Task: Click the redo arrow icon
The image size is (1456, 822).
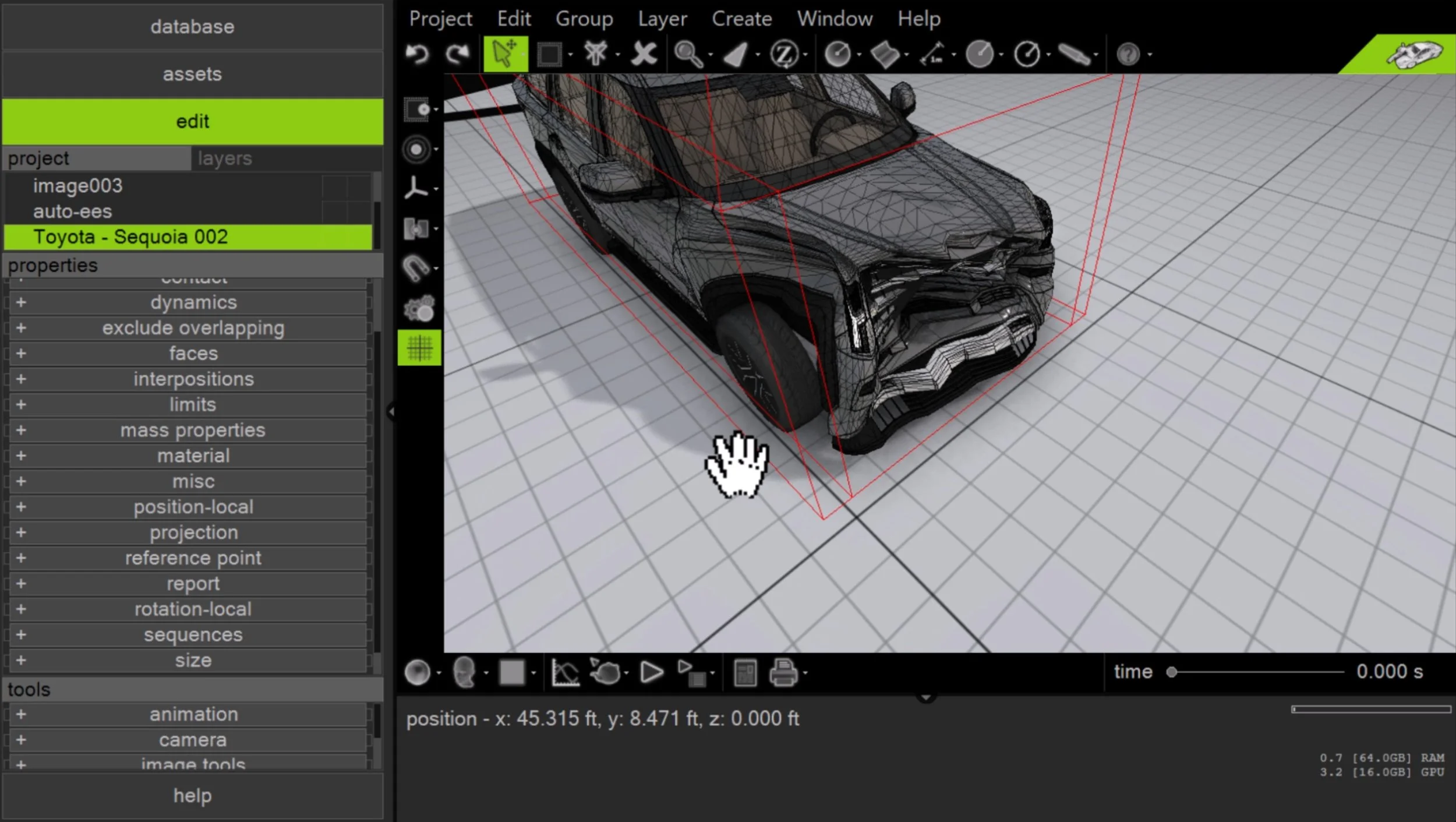Action: [x=458, y=54]
